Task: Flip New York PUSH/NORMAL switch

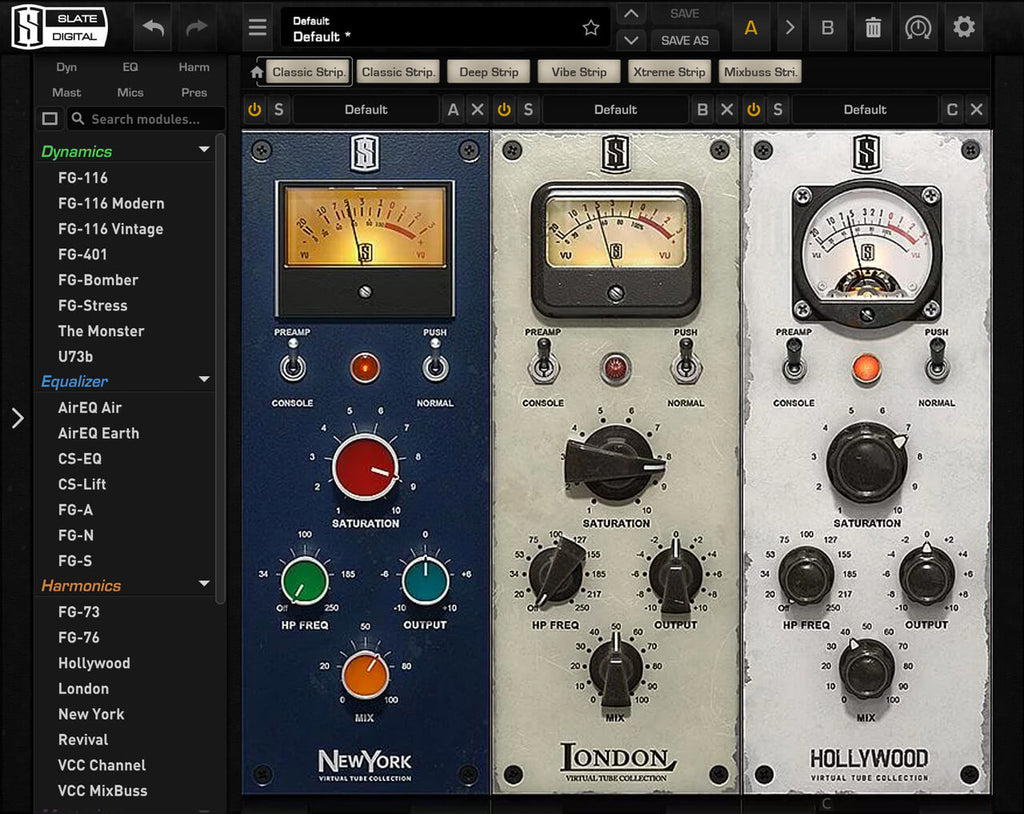Action: point(435,363)
